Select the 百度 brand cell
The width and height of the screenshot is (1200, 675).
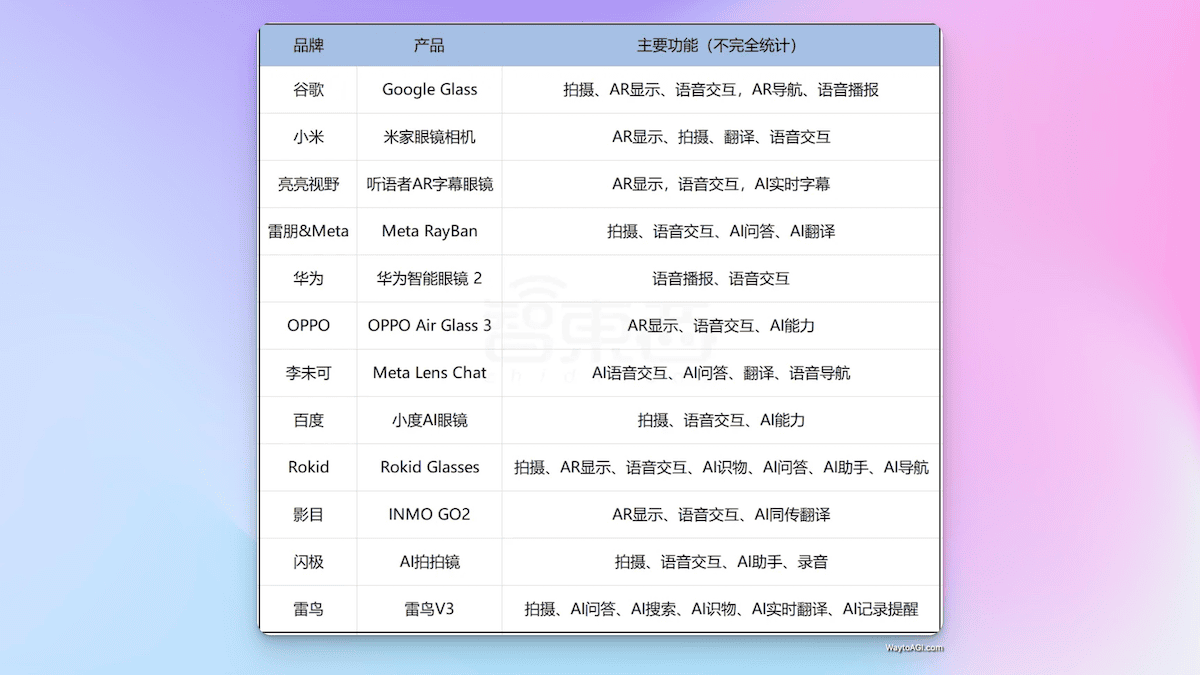click(x=308, y=420)
